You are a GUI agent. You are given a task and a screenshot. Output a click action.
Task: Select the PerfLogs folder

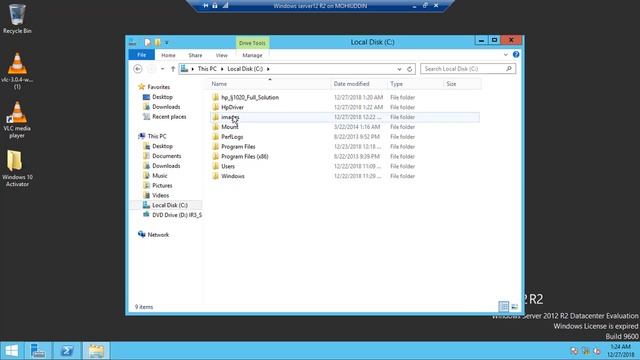232,137
